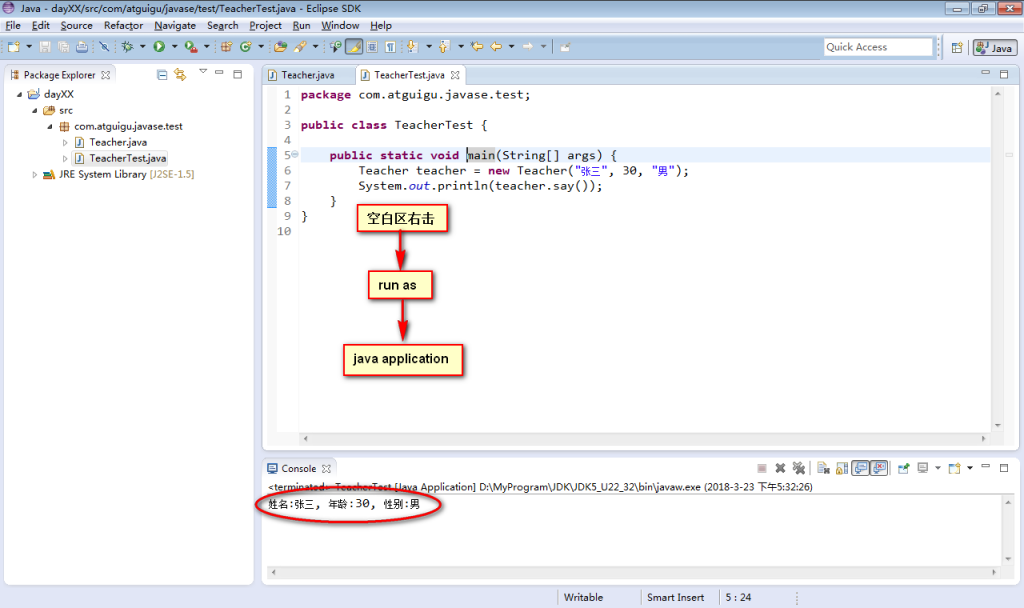This screenshot has width=1024, height=608.
Task: Toggle the Skip All Breakpoints icon
Action: [x=104, y=47]
